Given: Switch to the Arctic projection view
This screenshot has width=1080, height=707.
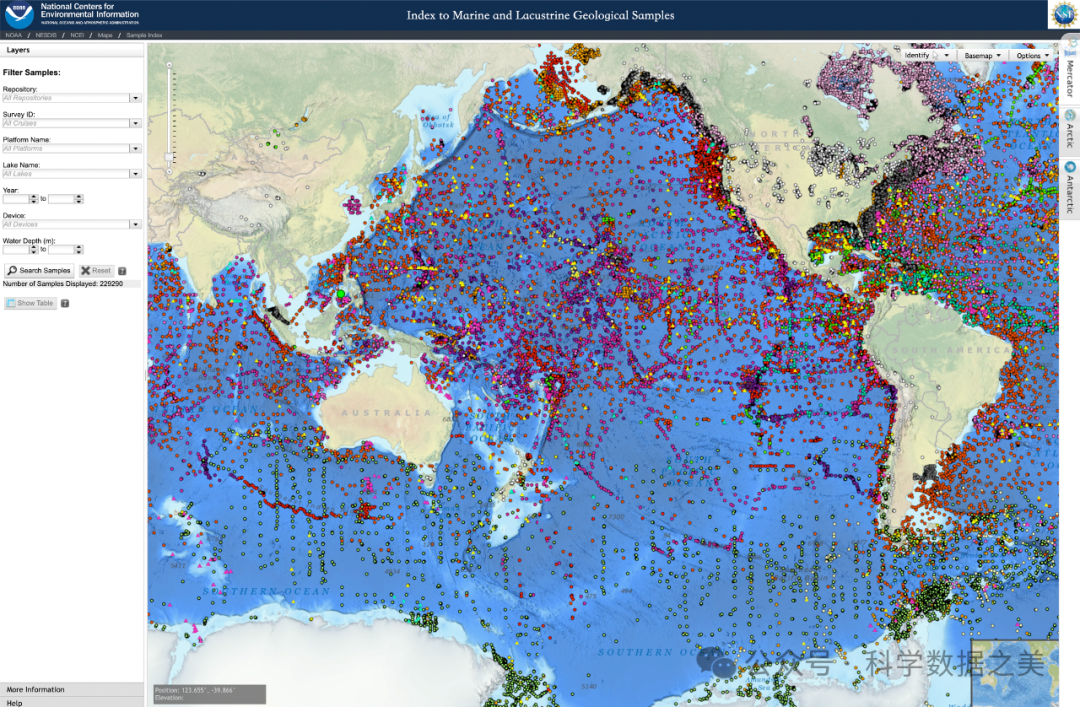Looking at the screenshot, I should (x=1069, y=128).
